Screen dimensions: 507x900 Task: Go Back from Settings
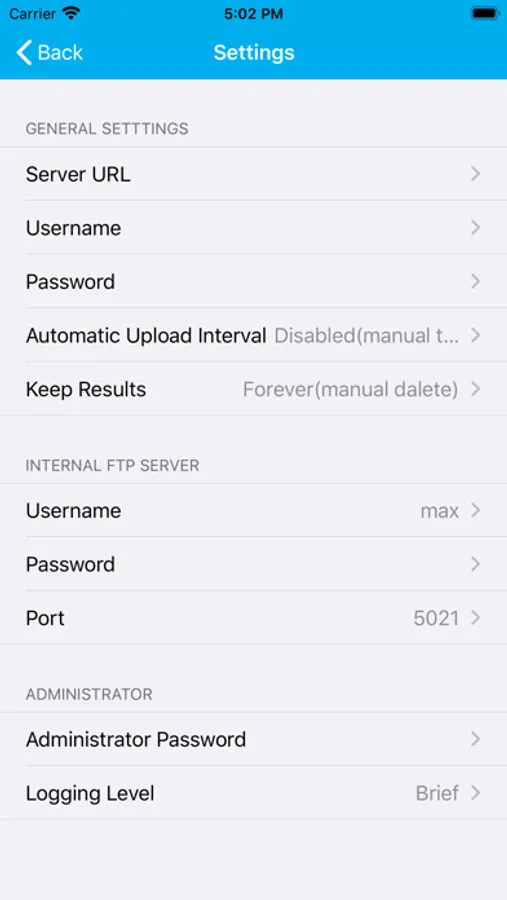(49, 53)
